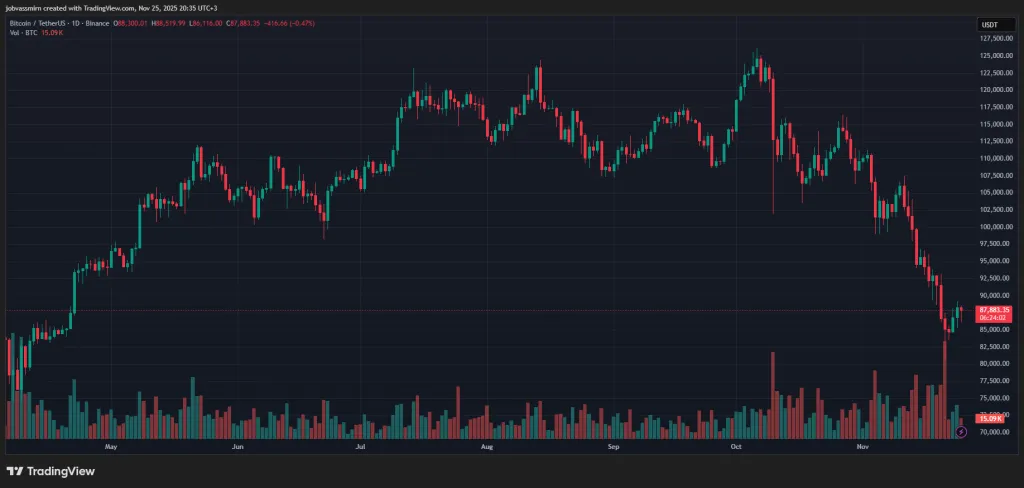Click the Jul label on time axis
Screen dimensions: 1024x488
[359, 447]
